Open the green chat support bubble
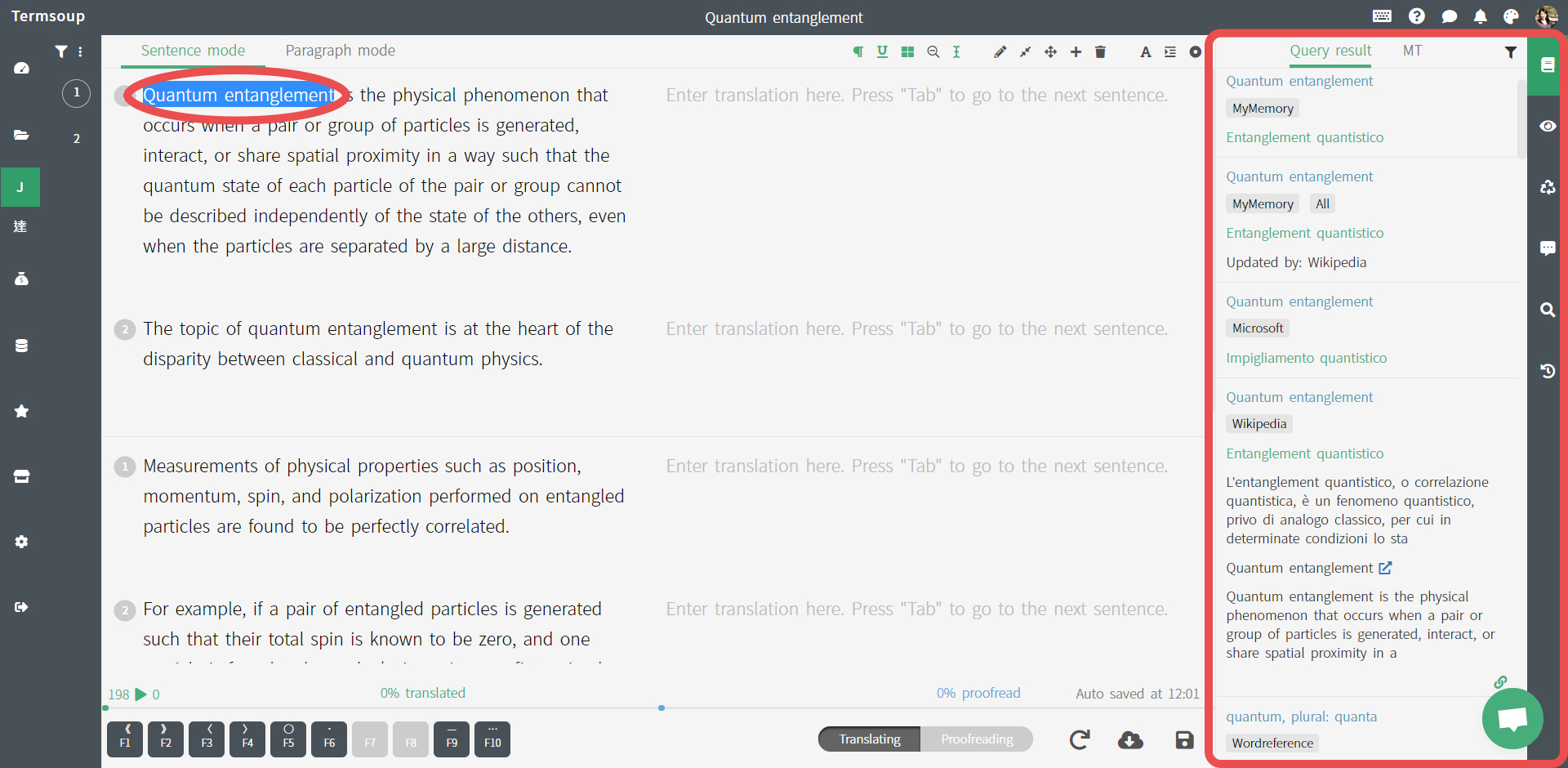 1512,719
